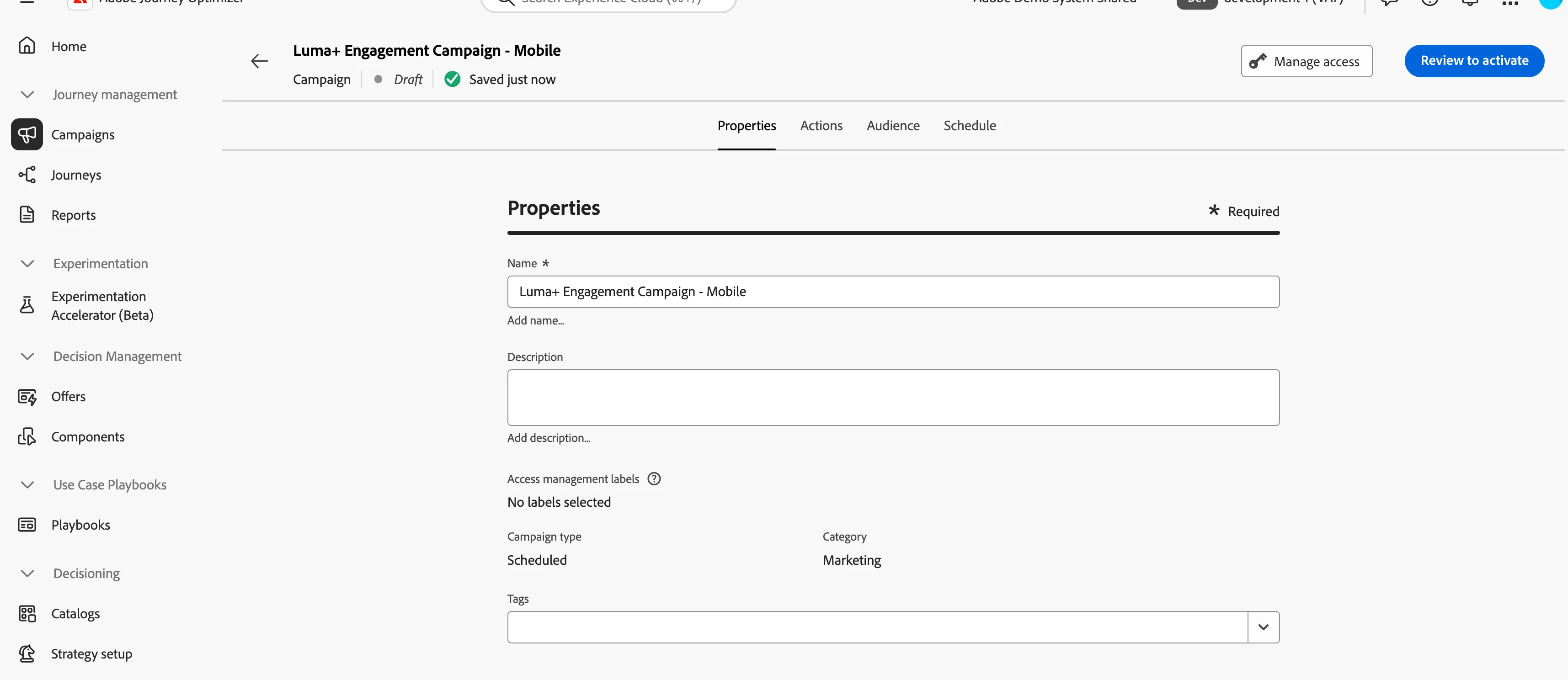Viewport: 1568px width, 680px height.
Task: Click the Access management labels help icon
Action: 654,479
